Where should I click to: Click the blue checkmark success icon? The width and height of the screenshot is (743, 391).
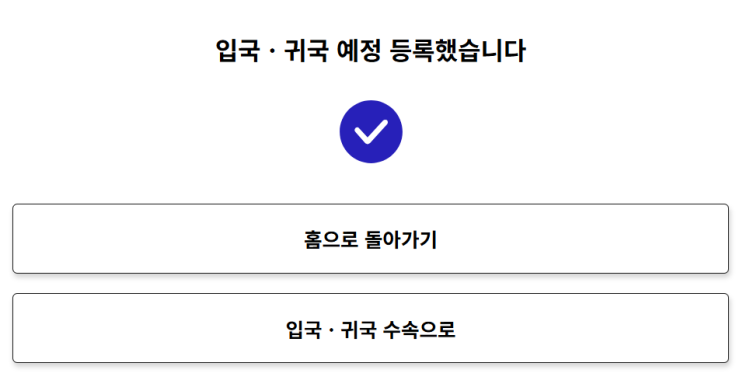371,132
